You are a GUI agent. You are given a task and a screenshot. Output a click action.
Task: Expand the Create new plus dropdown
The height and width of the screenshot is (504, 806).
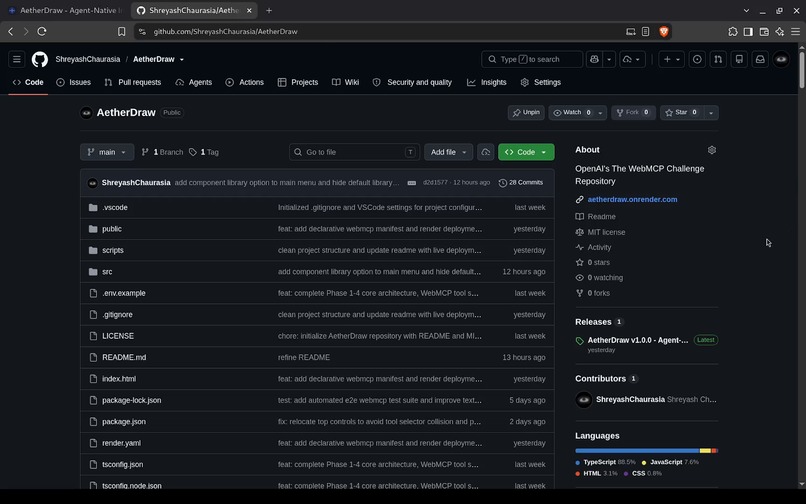(x=671, y=59)
